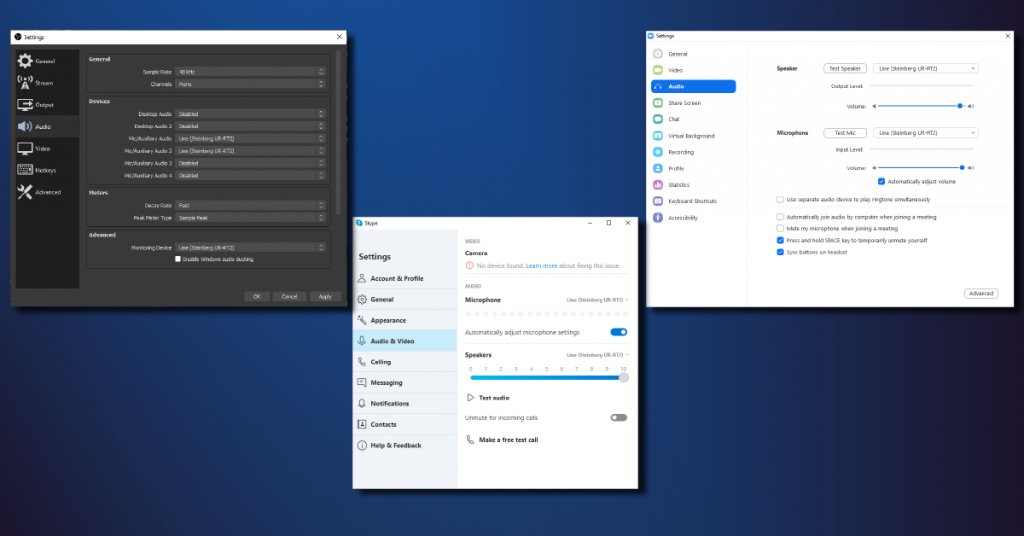
Task: Adjust the Skype Speakers volume slider
Action: tap(623, 378)
